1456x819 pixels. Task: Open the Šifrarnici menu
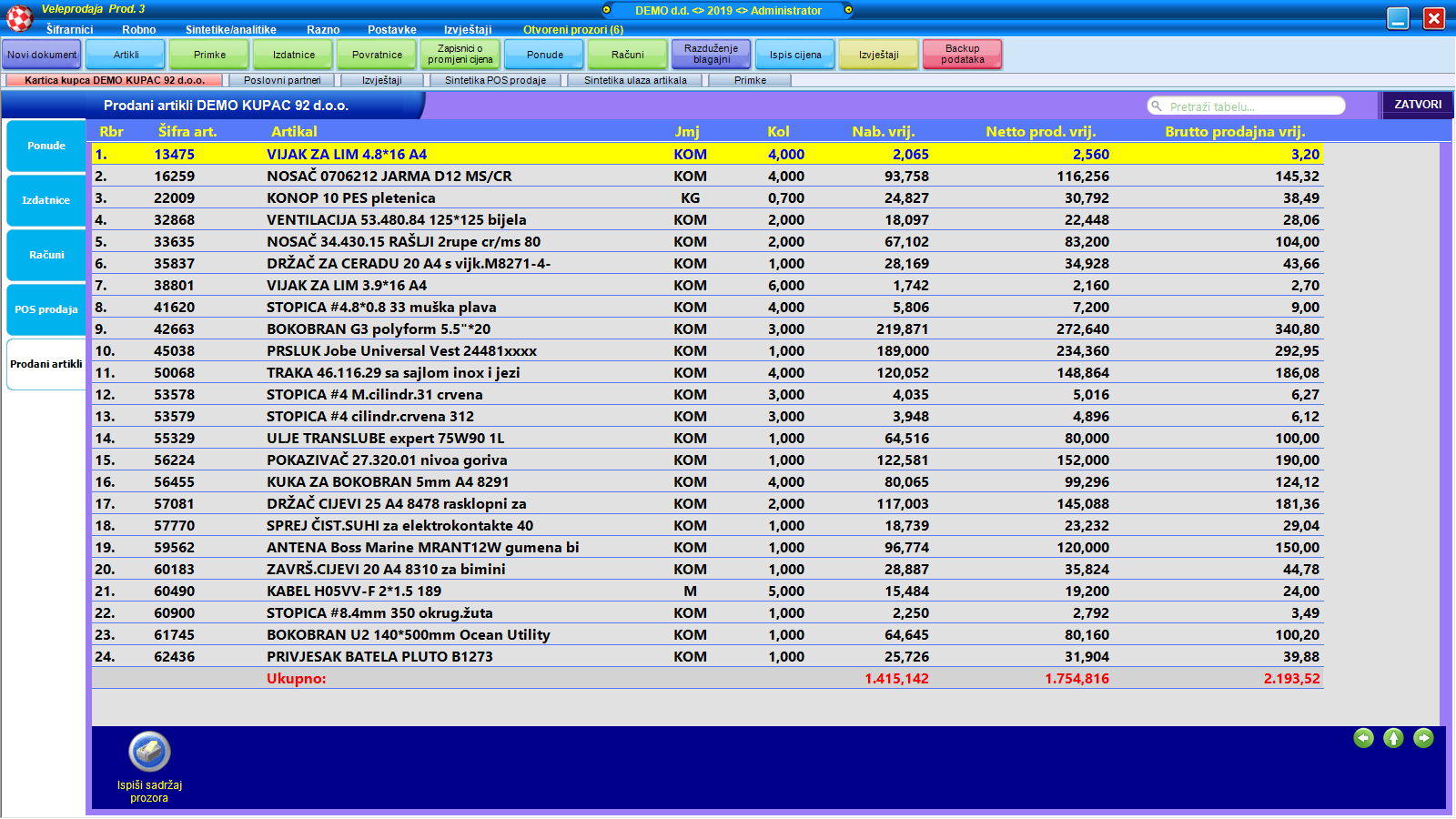click(x=69, y=29)
